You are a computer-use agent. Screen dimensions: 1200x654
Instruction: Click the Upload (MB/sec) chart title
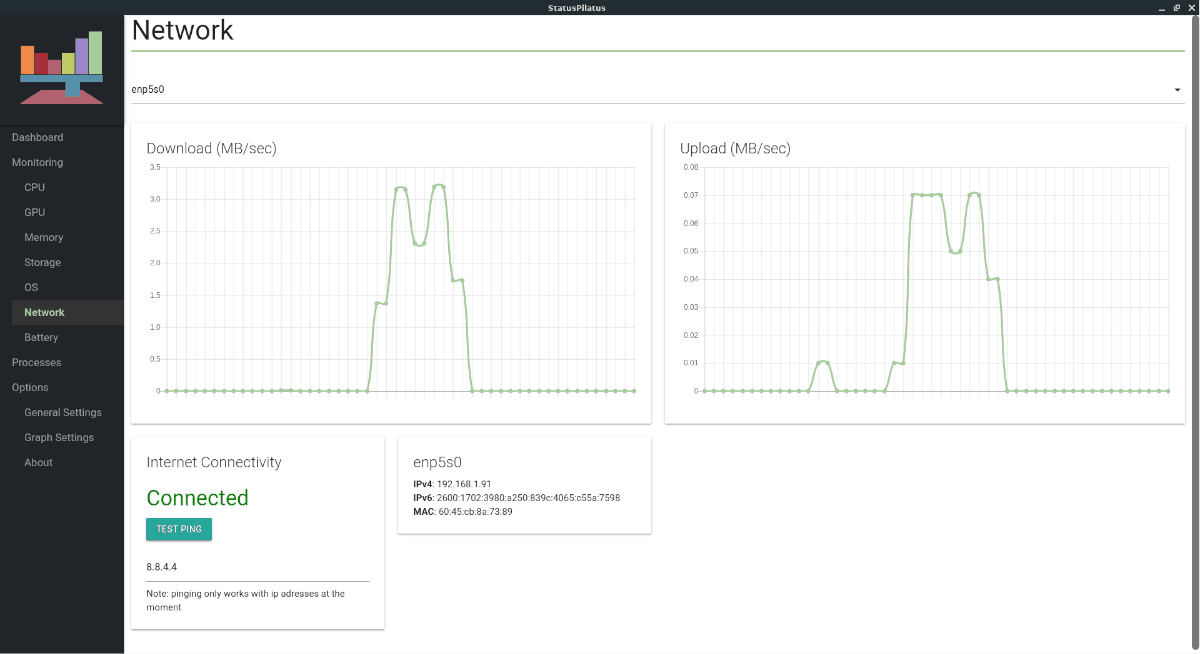tap(735, 148)
